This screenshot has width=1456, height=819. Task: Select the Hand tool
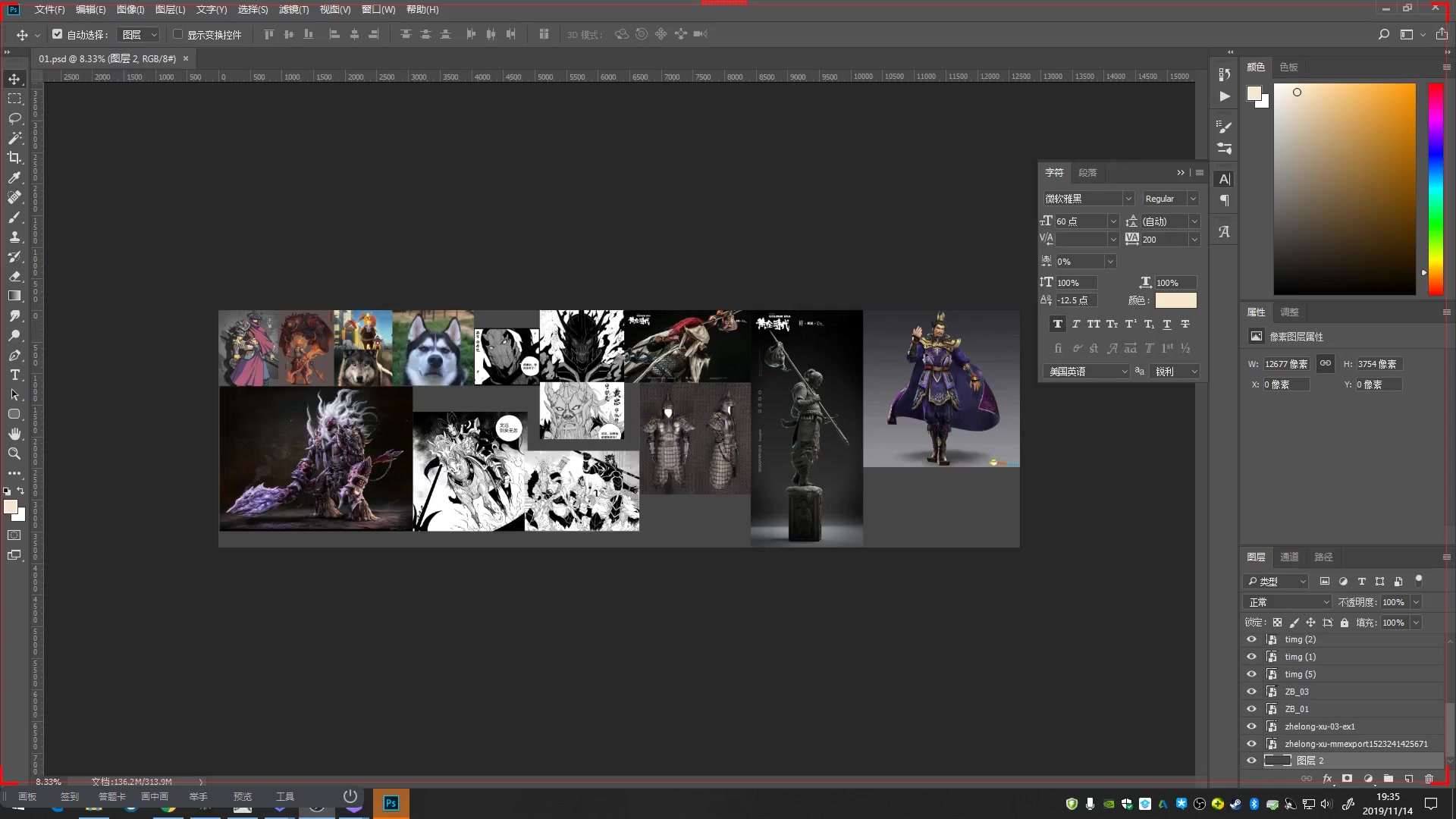coord(14,434)
